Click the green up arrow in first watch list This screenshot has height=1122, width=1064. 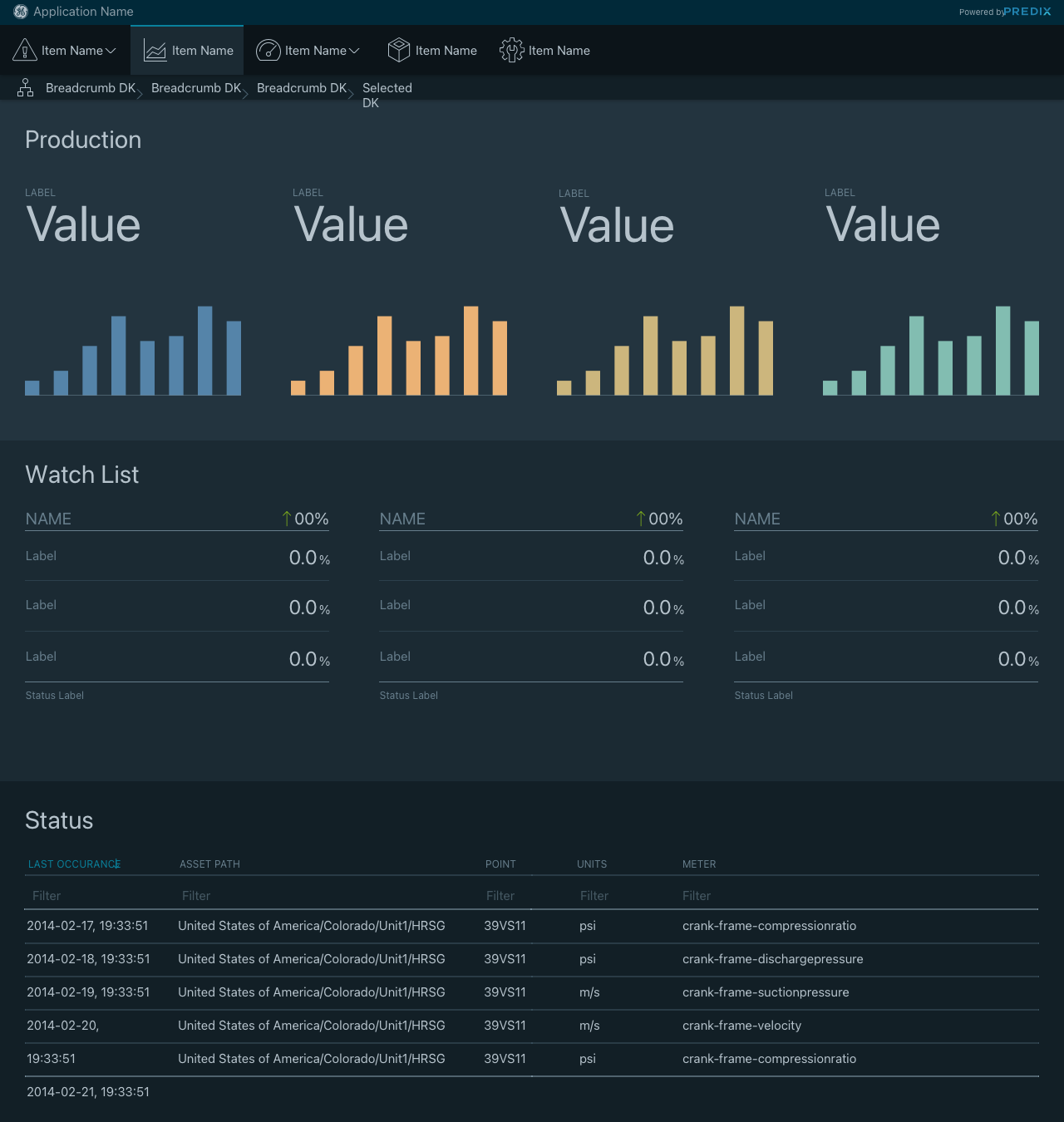point(287,519)
